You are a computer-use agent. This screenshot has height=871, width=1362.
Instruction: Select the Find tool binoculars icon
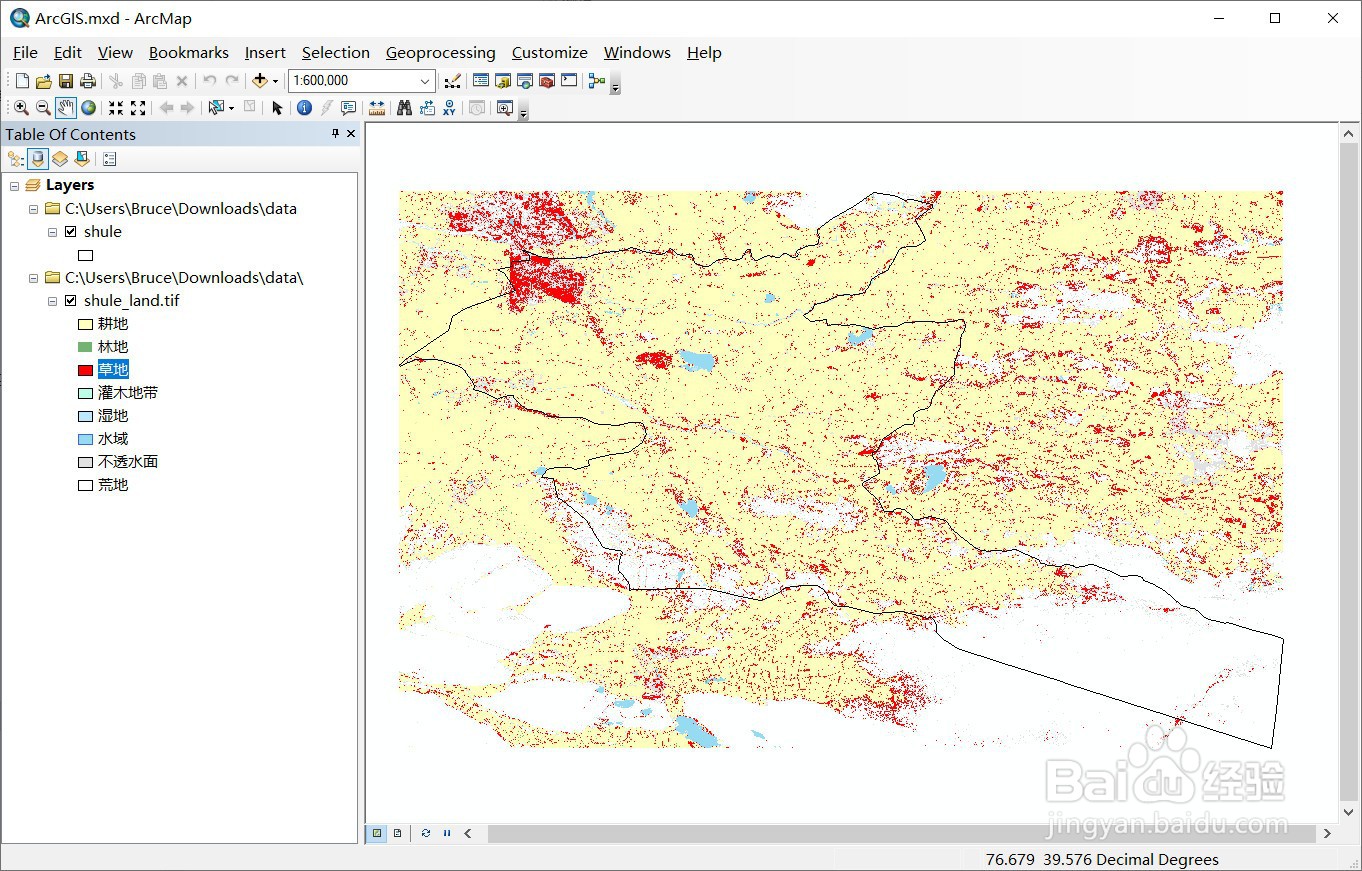pos(403,108)
